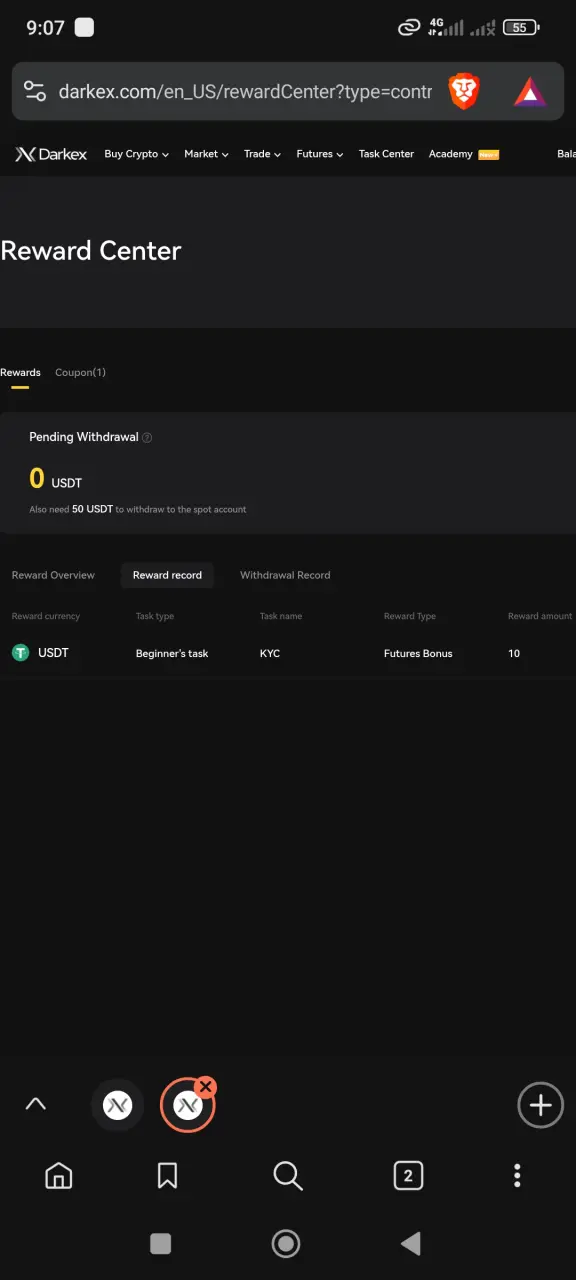Click the address bar URL
The width and height of the screenshot is (576, 1280).
click(x=245, y=92)
